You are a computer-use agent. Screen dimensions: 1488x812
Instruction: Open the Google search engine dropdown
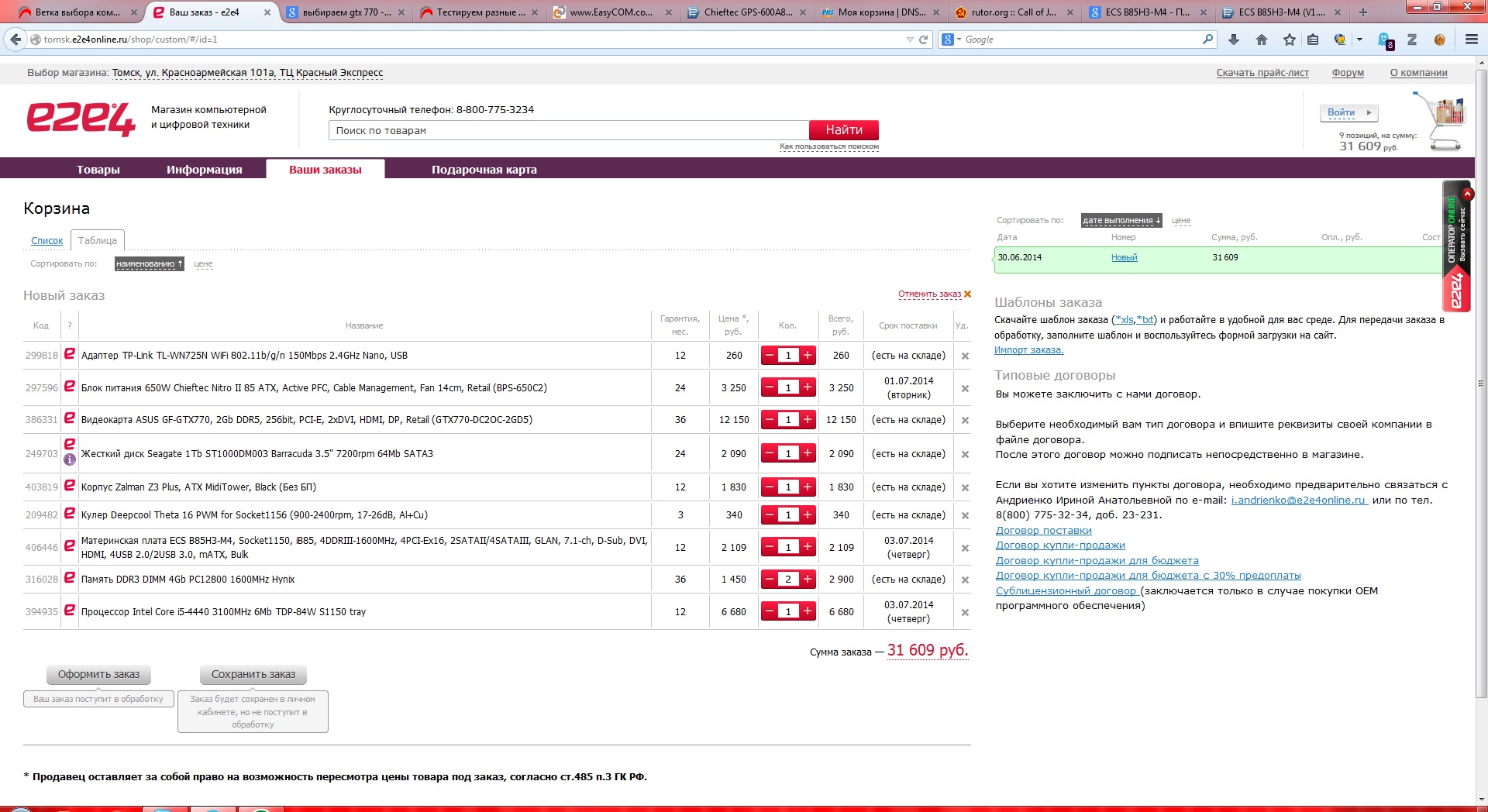click(x=950, y=40)
